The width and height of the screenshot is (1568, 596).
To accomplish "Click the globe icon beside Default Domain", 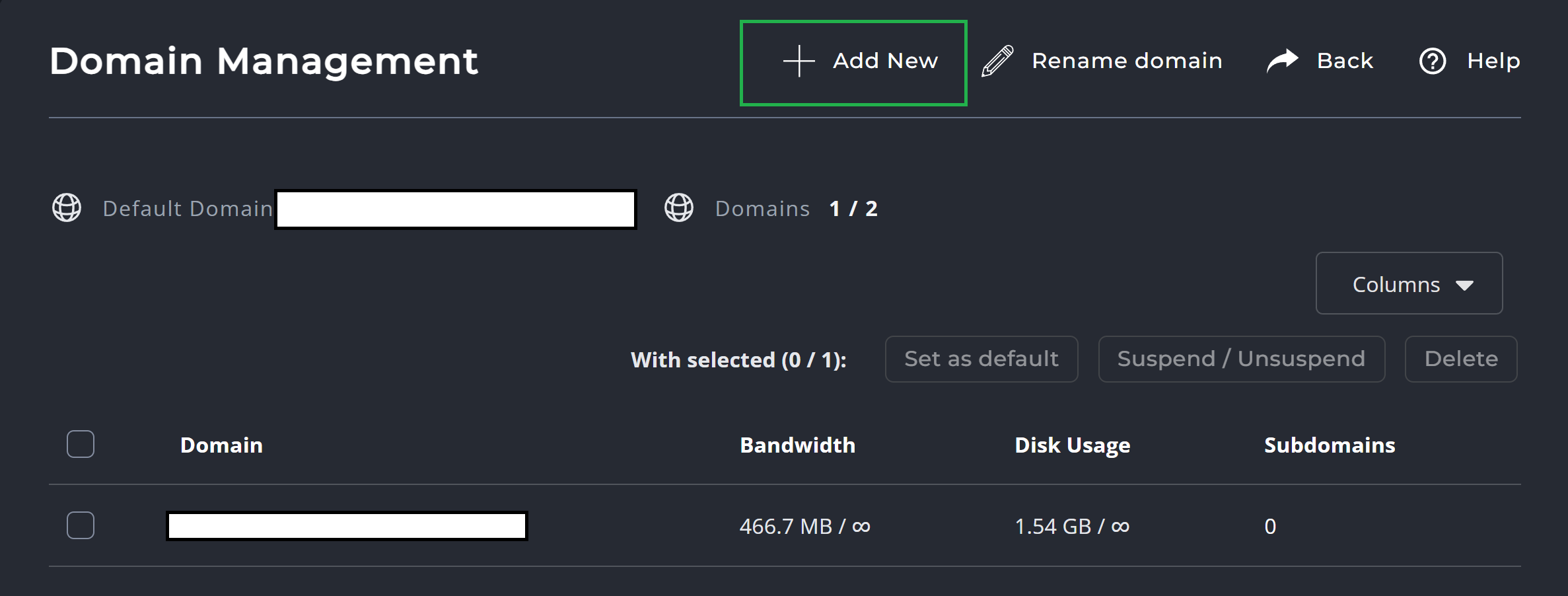I will 67,208.
